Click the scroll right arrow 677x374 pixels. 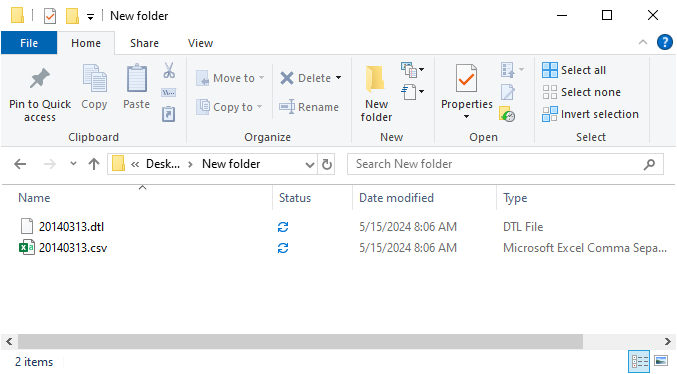668,341
